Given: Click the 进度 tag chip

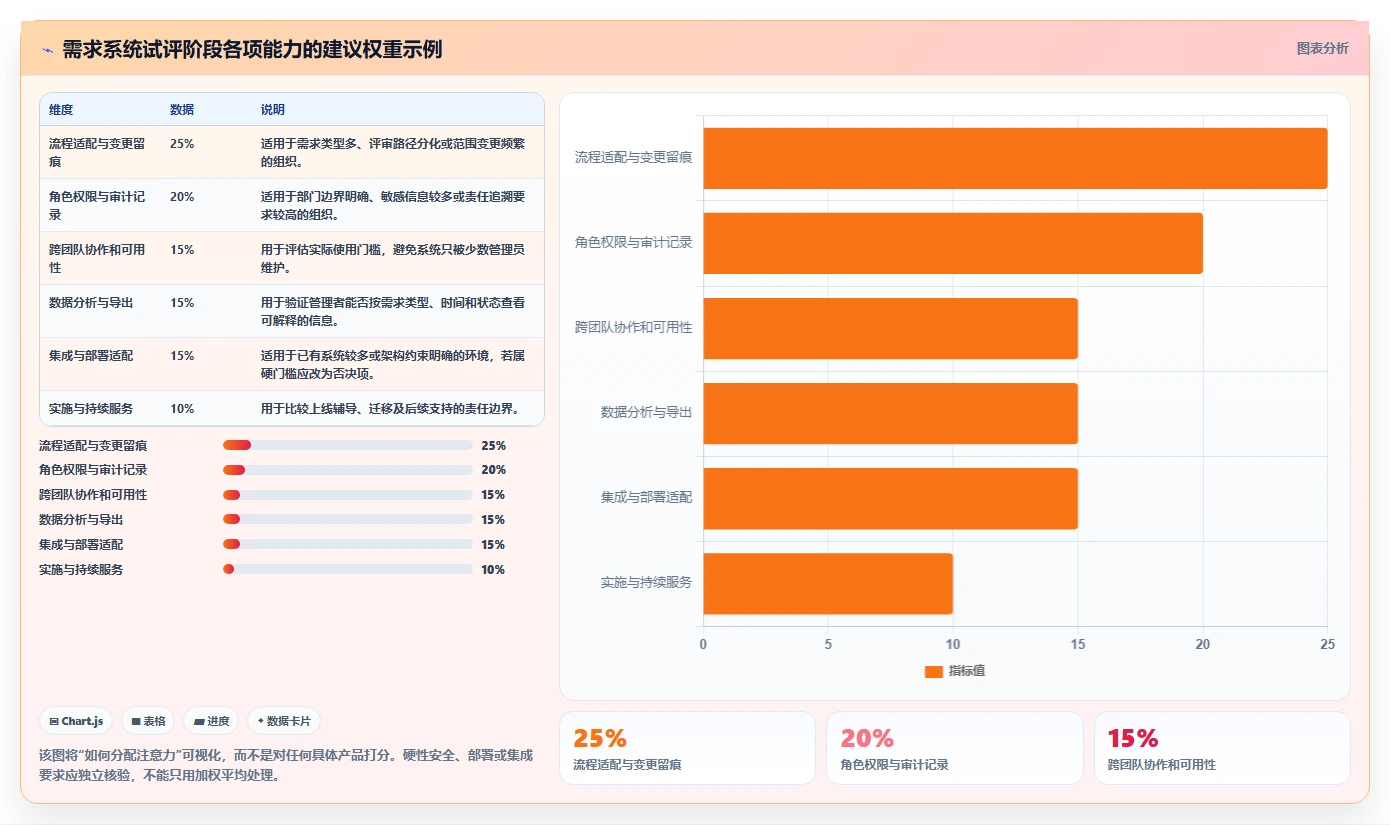Looking at the screenshot, I should [211, 721].
